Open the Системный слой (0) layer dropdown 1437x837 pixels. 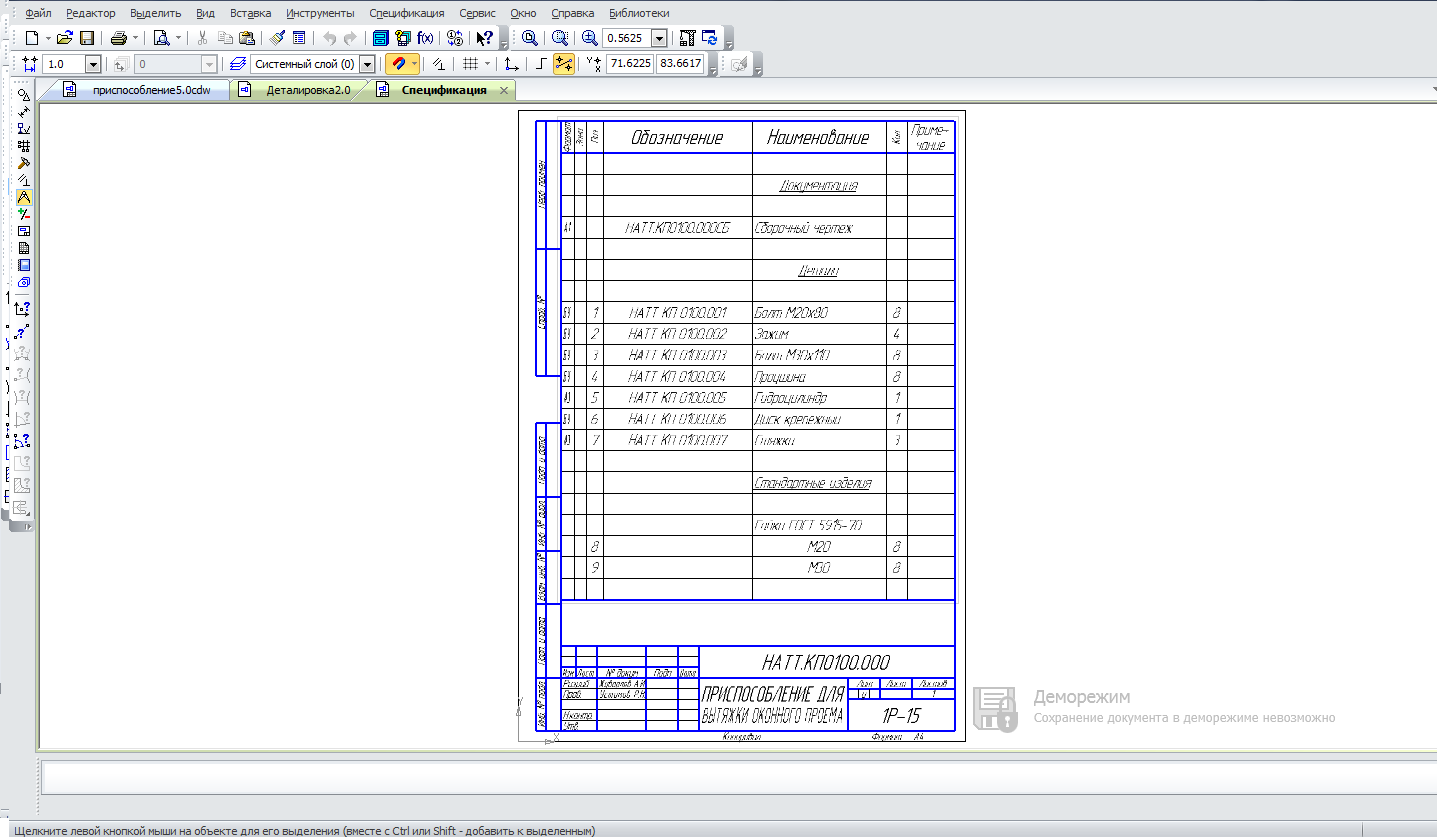coord(367,64)
